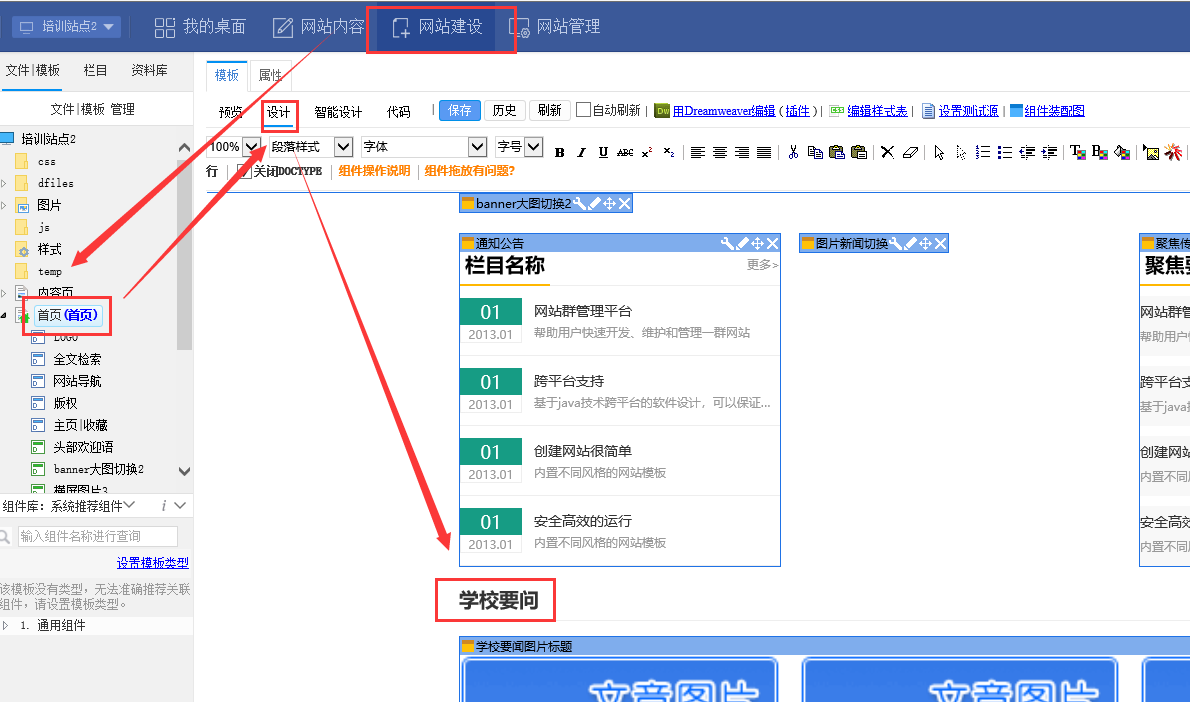This screenshot has height=702, width=1190.
Task: Open the 100% zoom dropdown
Action: [251, 147]
